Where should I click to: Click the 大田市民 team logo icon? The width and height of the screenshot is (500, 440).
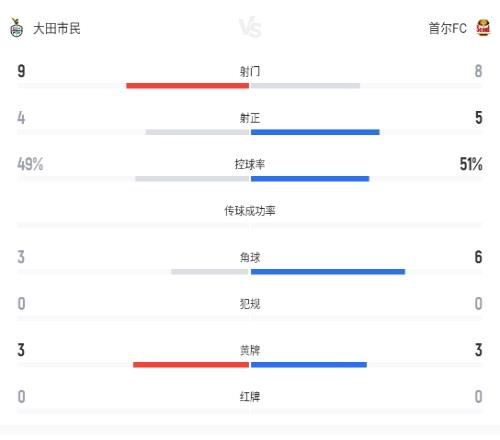(x=16, y=28)
